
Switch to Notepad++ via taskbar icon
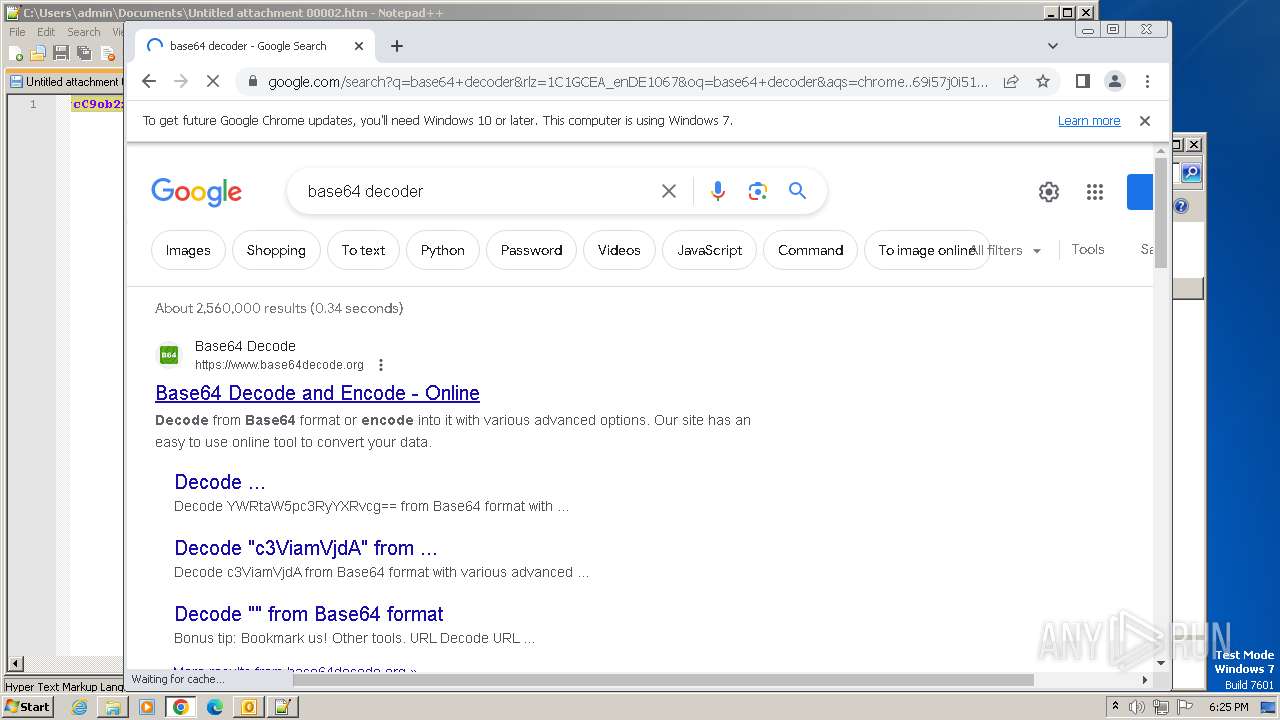tap(282, 707)
